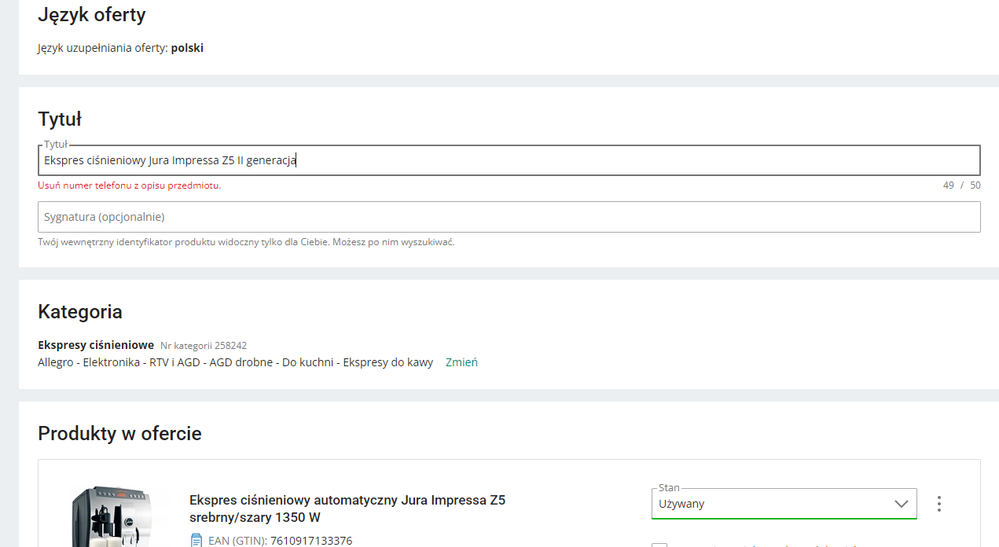999x547 pixels.
Task: Click the Tytuł input field
Action: (x=508, y=160)
